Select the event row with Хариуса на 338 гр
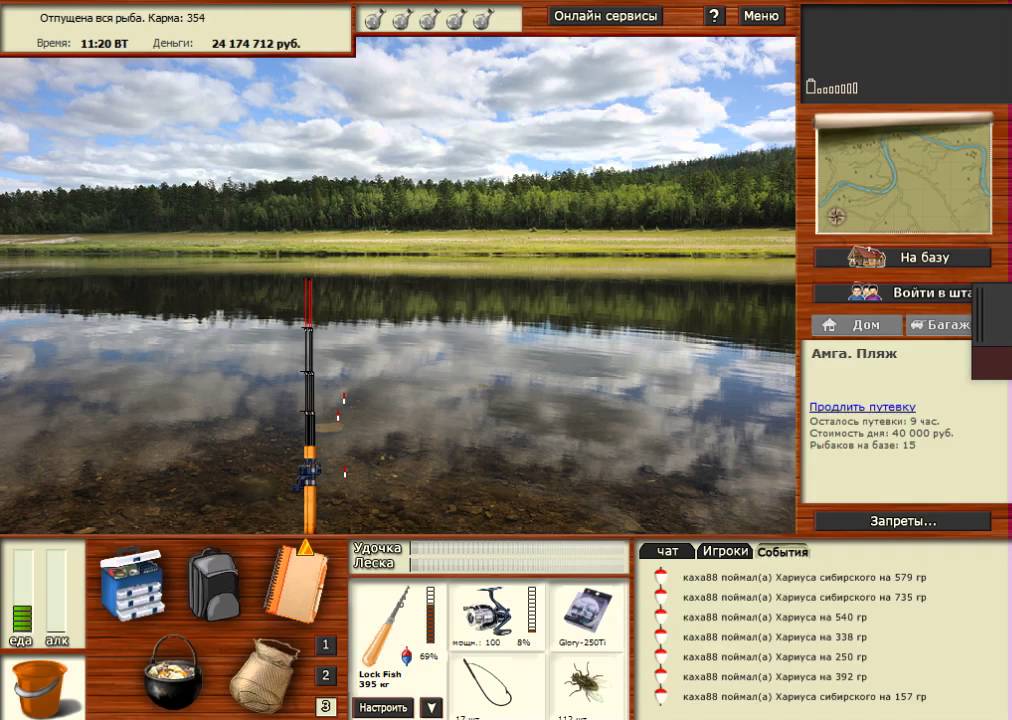The height and width of the screenshot is (720, 1012). (x=775, y=637)
